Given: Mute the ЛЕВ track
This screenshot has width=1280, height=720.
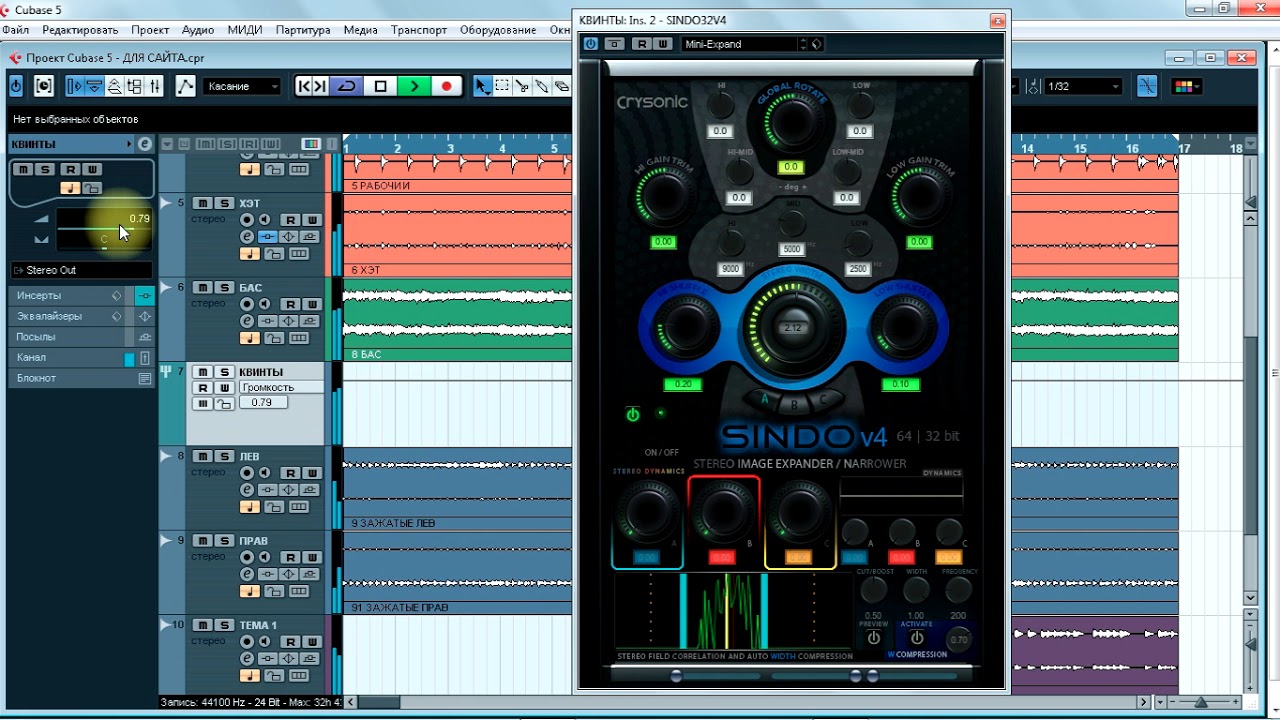Looking at the screenshot, I should tap(202, 457).
